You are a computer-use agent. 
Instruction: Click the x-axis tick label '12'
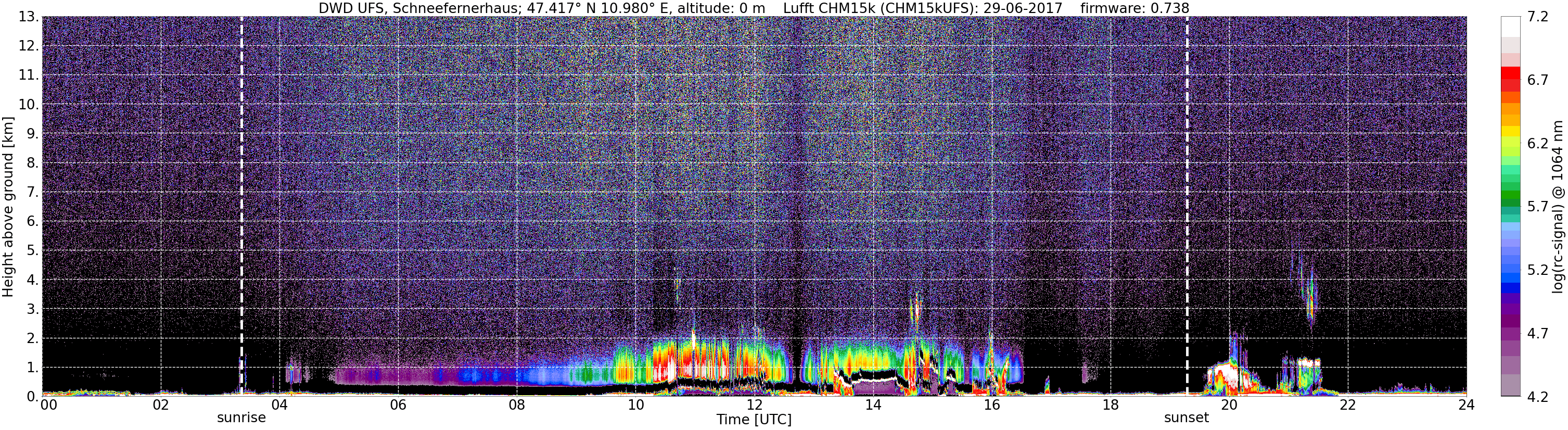(x=754, y=405)
